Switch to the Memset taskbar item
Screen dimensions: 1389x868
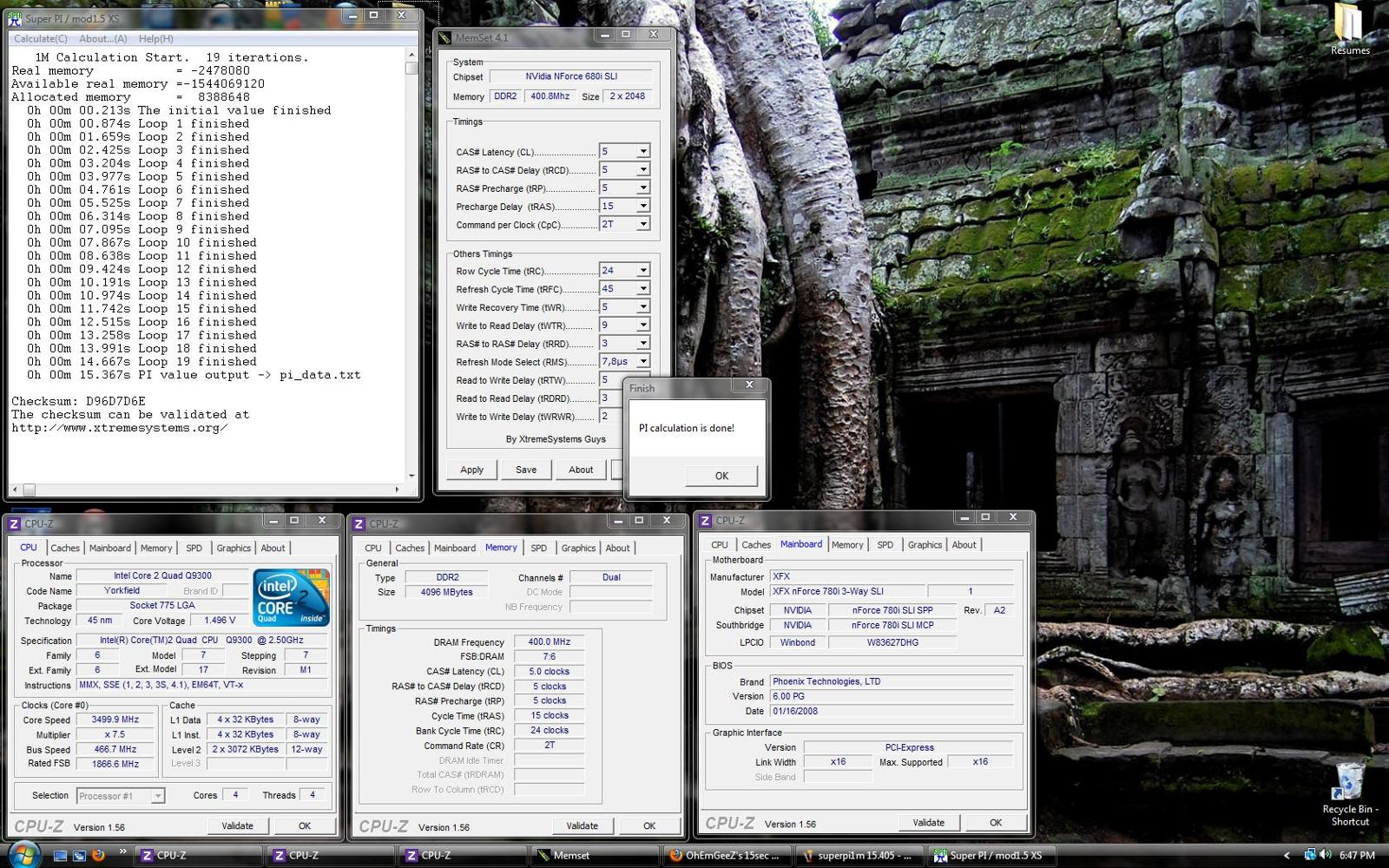(x=594, y=855)
